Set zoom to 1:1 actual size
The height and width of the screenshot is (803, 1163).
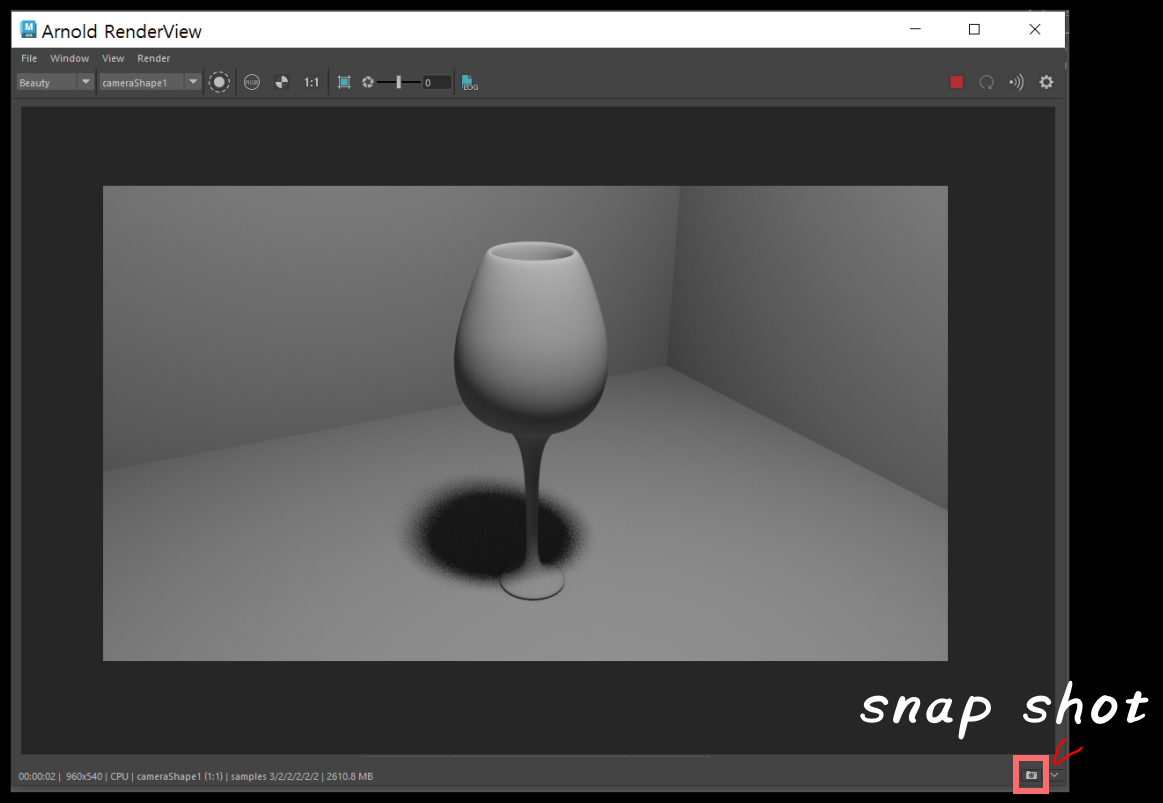[x=312, y=82]
